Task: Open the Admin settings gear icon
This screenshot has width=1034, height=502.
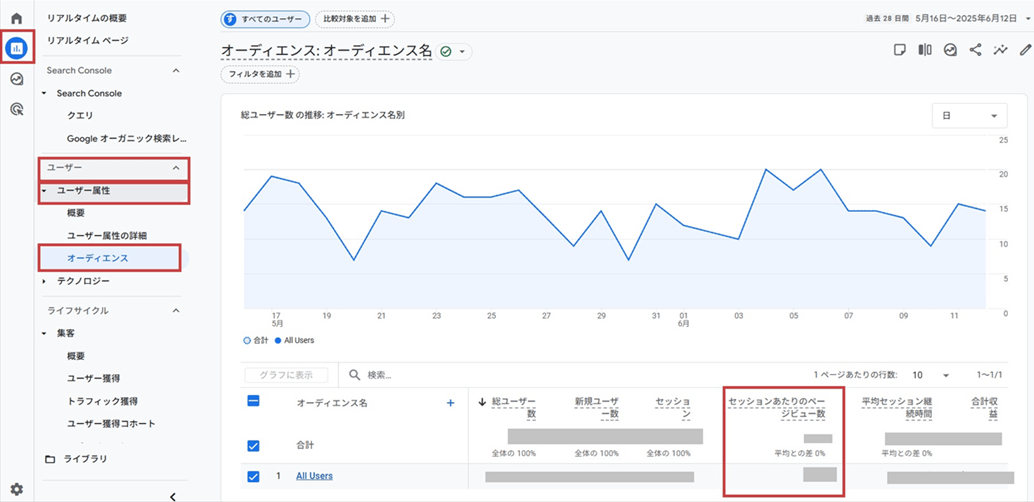Action: [x=17, y=489]
